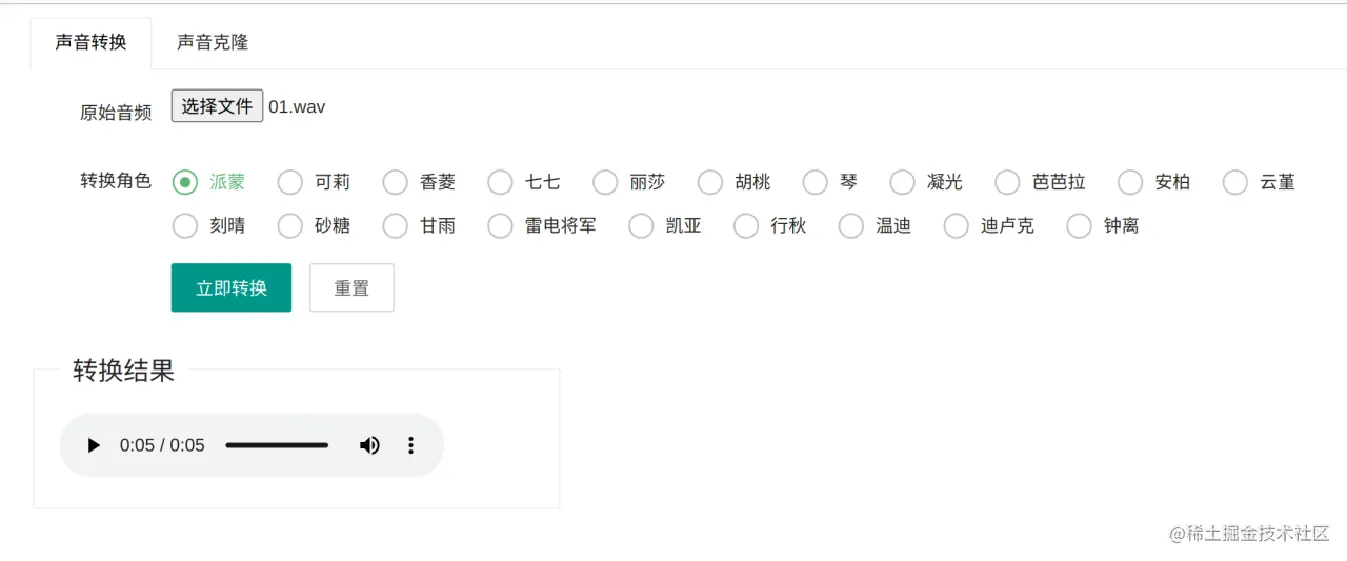Click the 0:05 / 0:05 time display
This screenshot has height=561, width=1347.
point(162,445)
